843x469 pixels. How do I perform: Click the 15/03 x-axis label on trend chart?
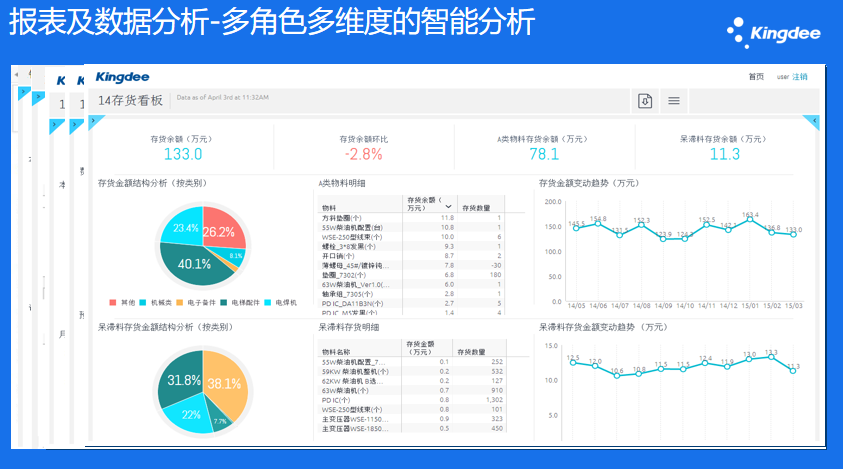(794, 305)
